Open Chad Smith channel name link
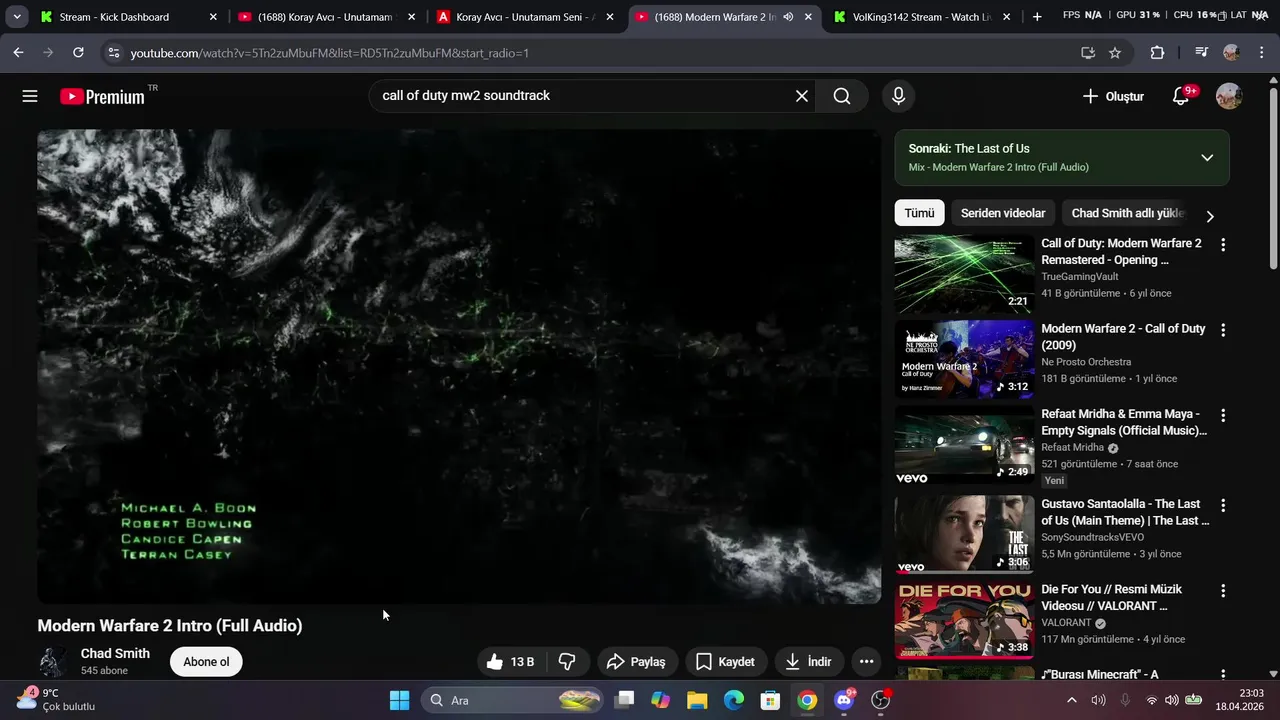 pyautogui.click(x=115, y=653)
